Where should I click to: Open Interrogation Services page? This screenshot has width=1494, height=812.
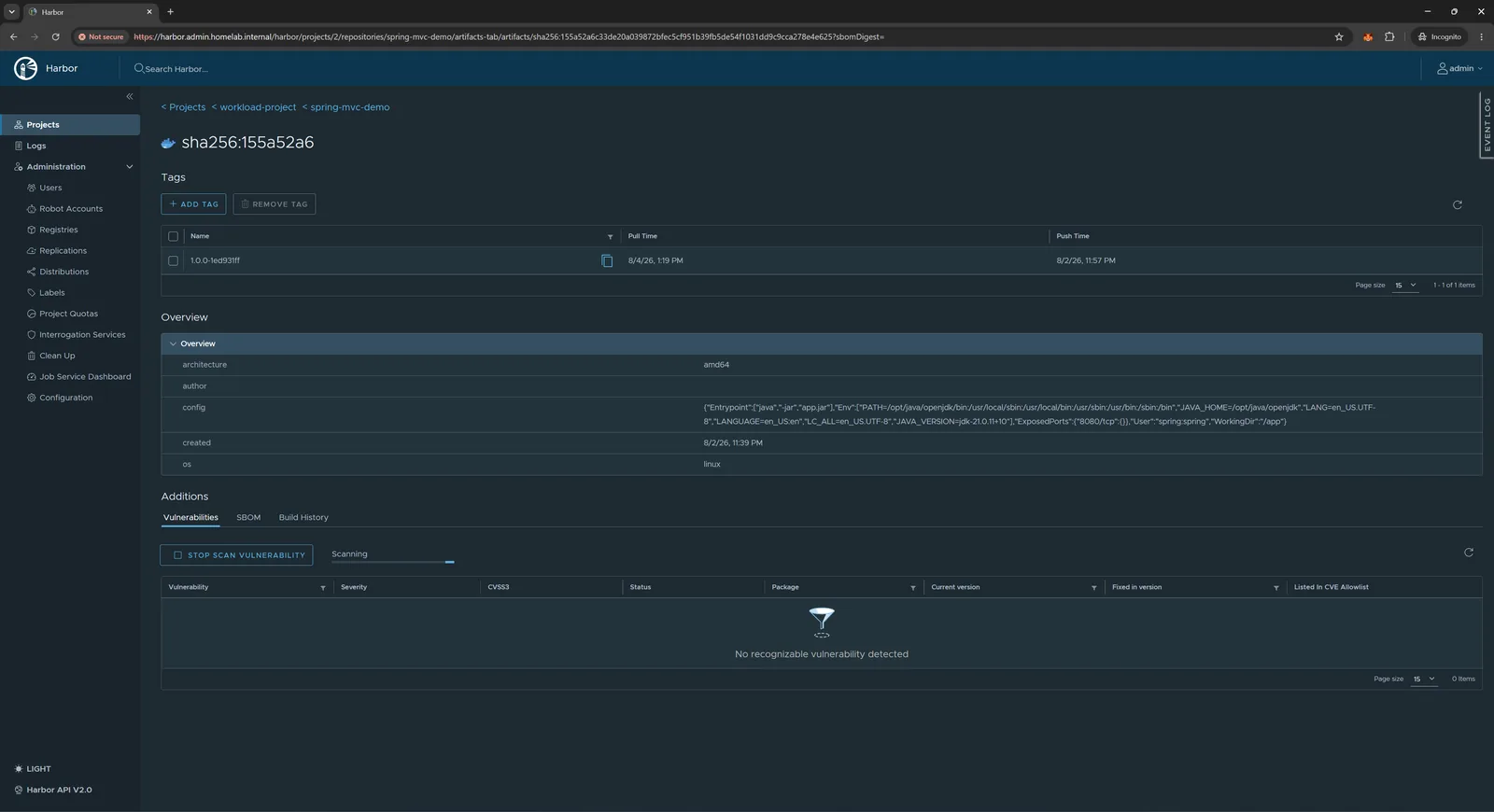click(82, 335)
